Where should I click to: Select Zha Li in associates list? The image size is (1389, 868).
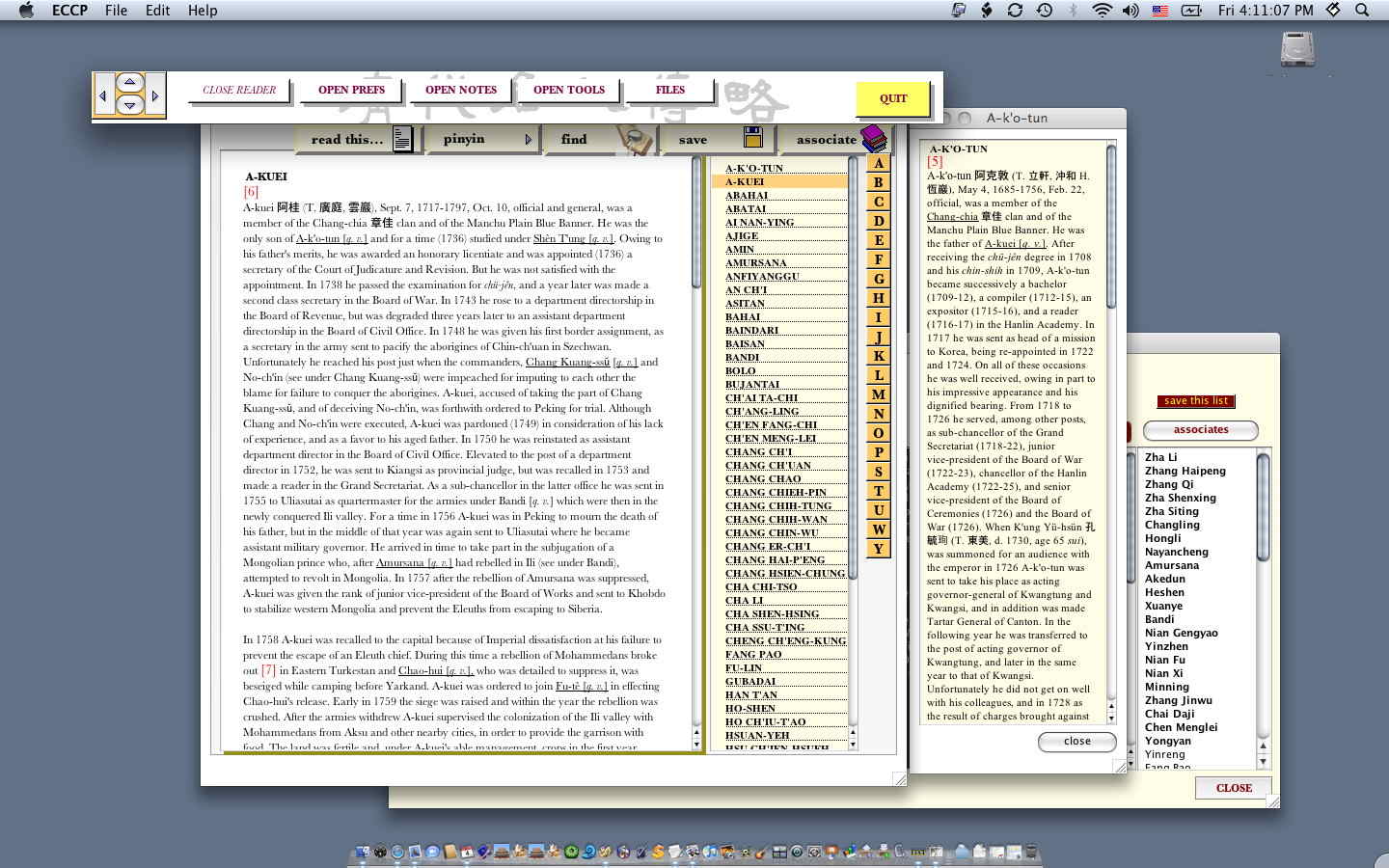(x=1160, y=457)
